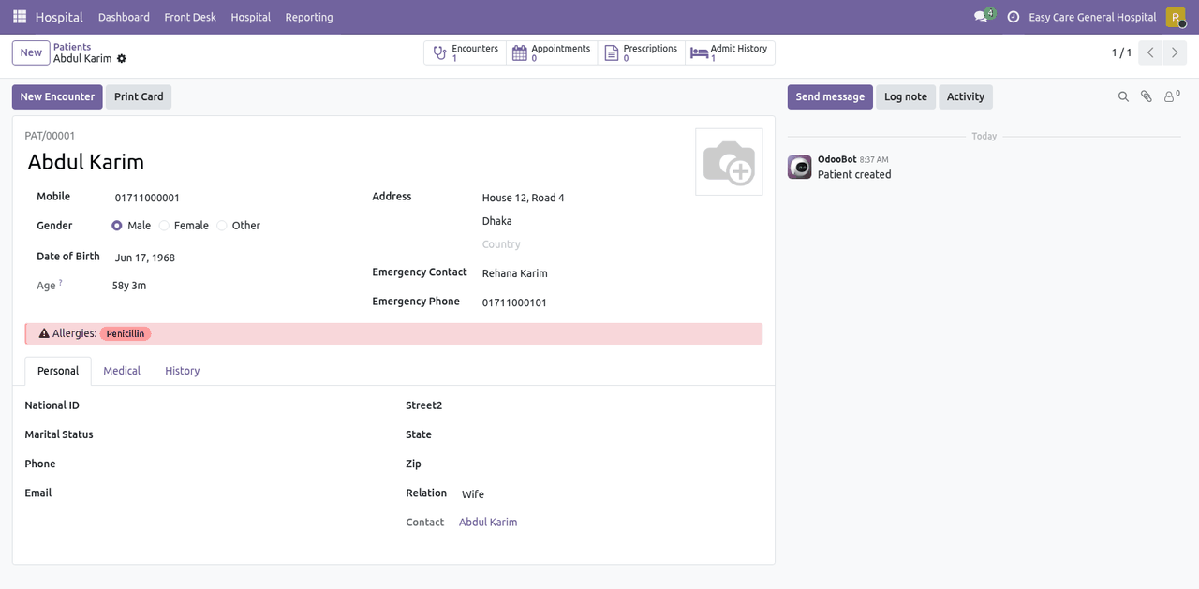Click the Age value 58y 3m
This screenshot has height=589, width=1199.
[128, 285]
